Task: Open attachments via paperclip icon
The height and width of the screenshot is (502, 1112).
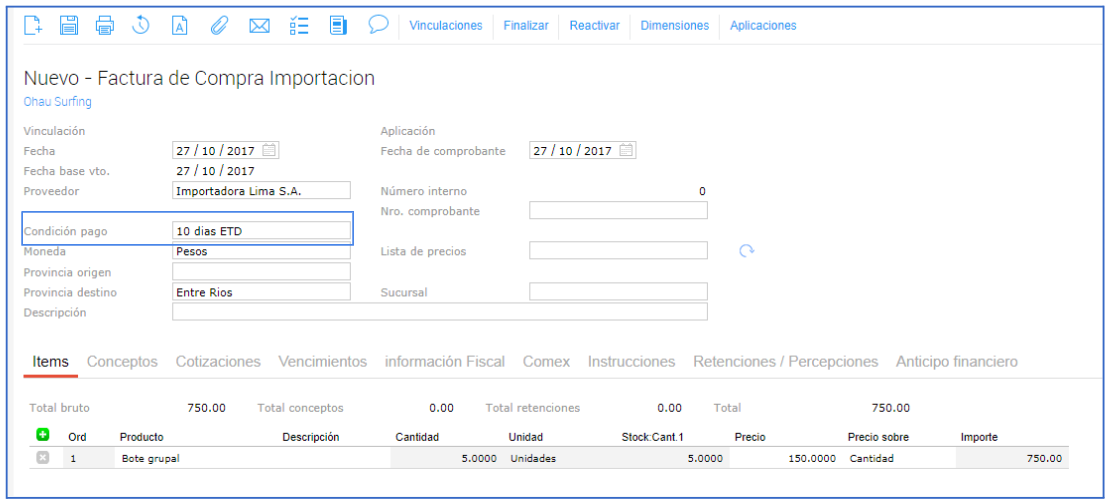Action: (x=220, y=26)
